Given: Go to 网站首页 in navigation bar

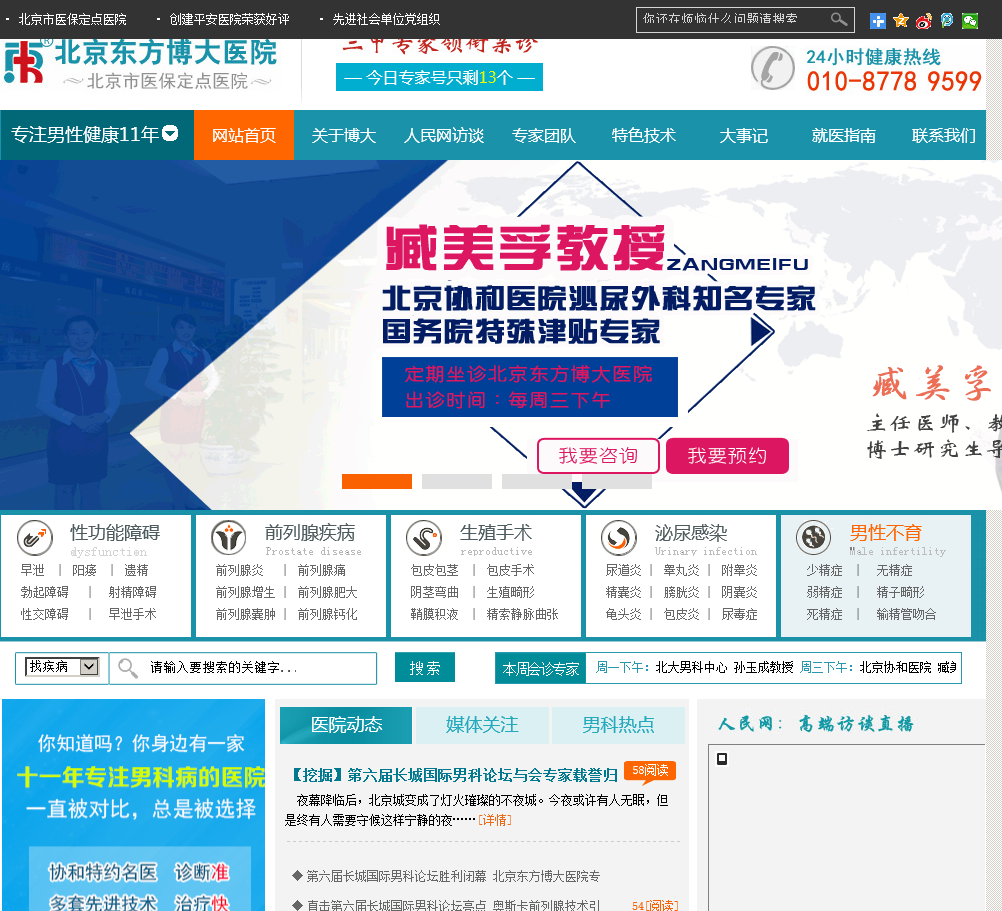Looking at the screenshot, I should (x=244, y=135).
